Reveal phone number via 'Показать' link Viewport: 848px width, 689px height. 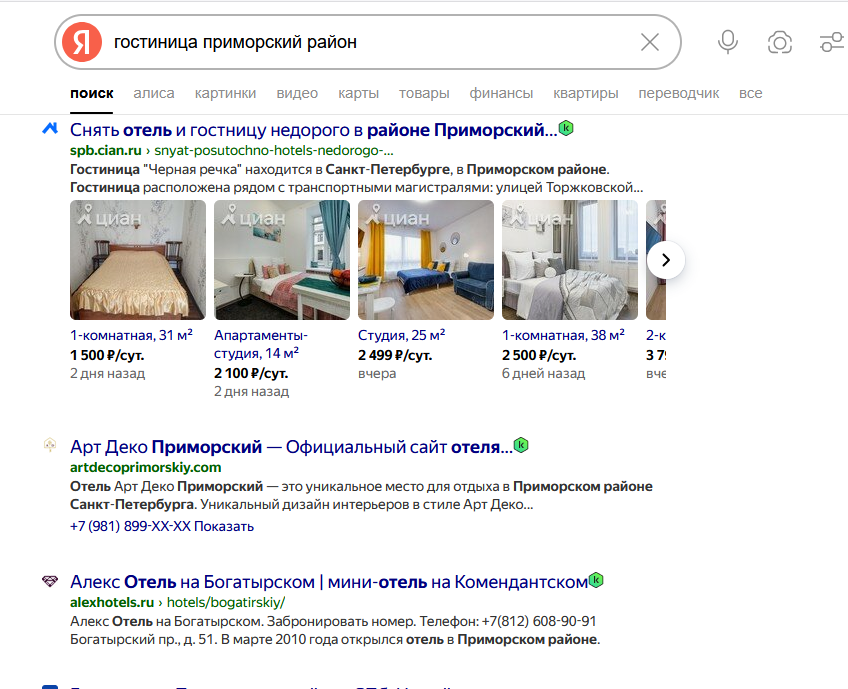pyautogui.click(x=224, y=526)
